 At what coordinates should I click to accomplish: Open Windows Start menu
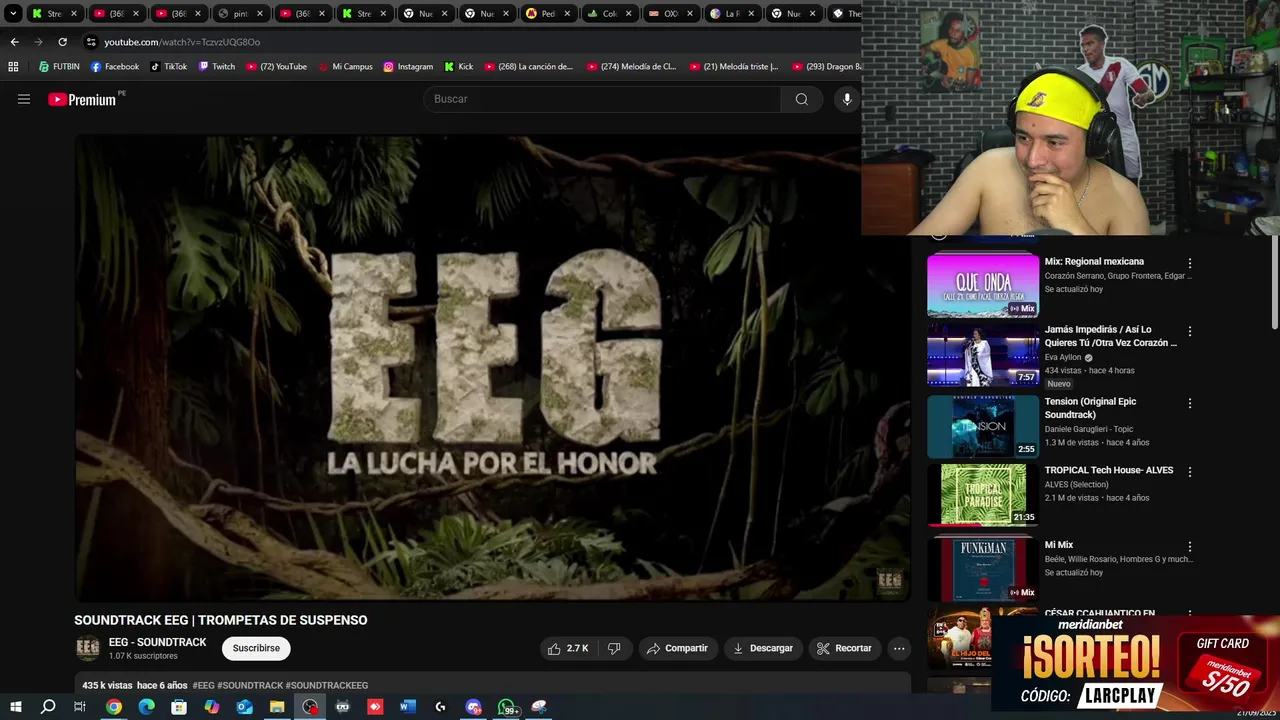(16, 707)
